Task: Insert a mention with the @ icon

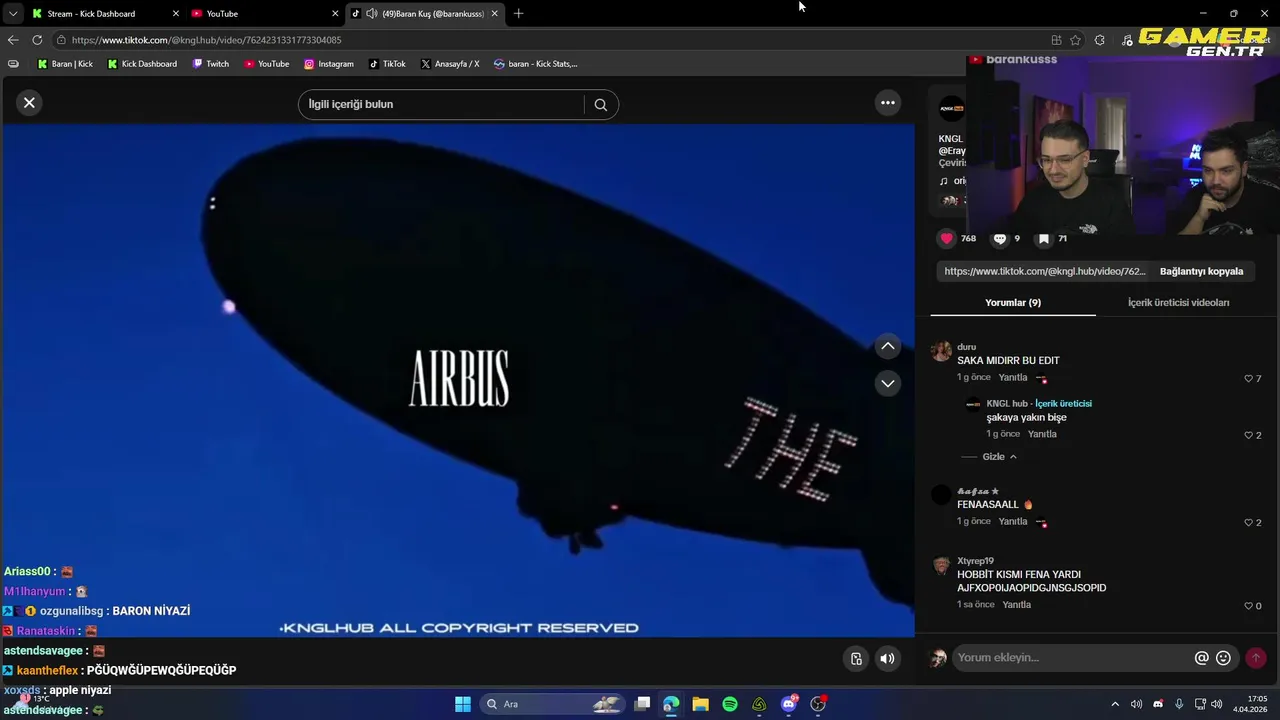Action: coord(1201,657)
